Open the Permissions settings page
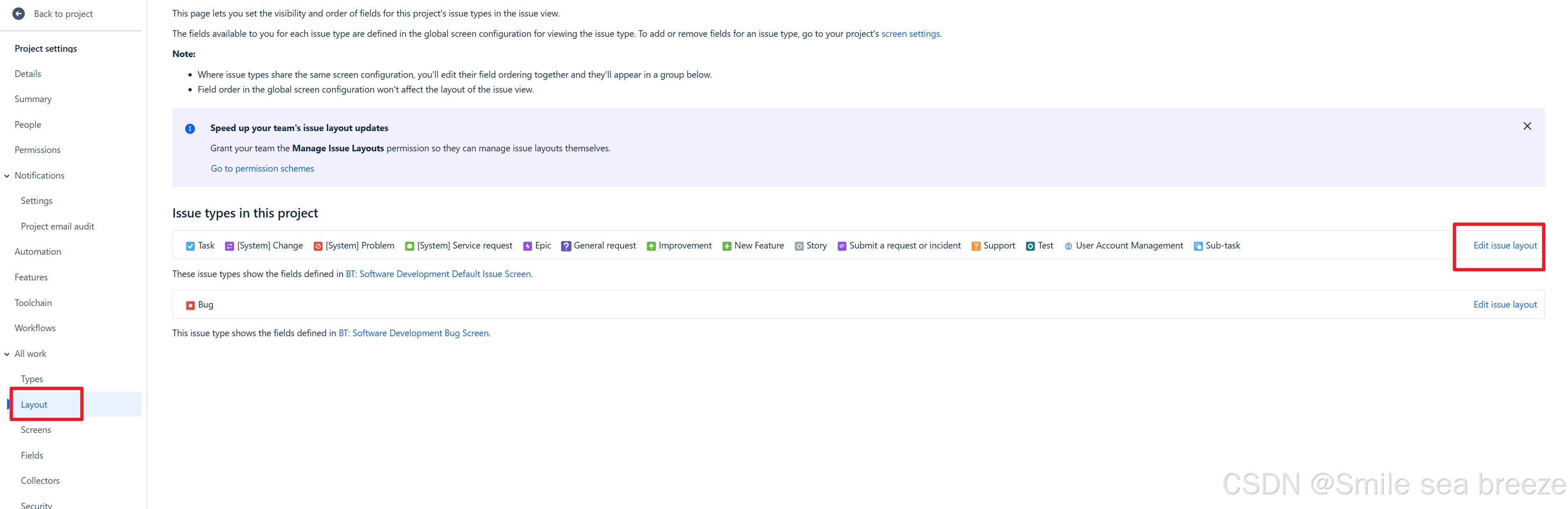Viewport: 1568px width, 509px height. tap(37, 149)
